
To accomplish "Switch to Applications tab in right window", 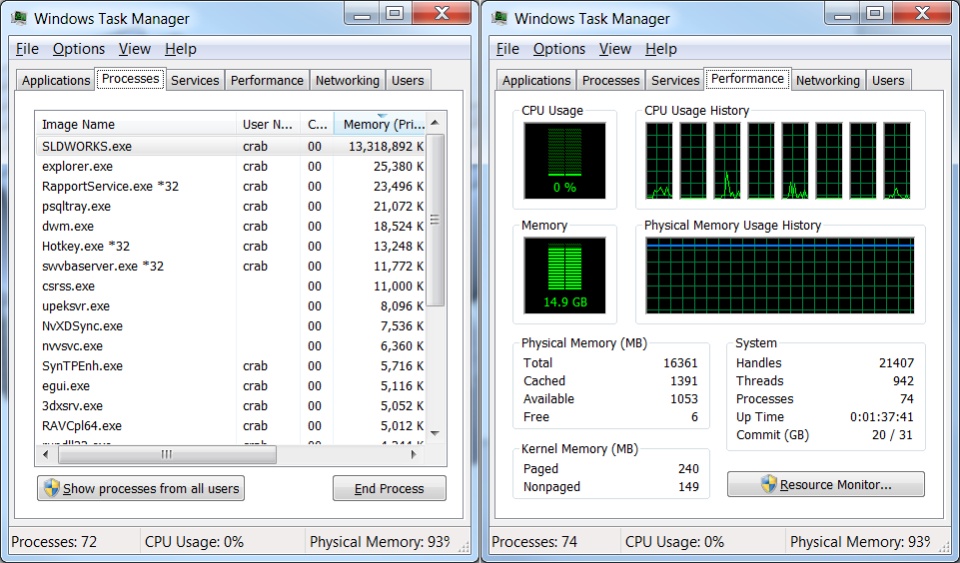I will 536,80.
